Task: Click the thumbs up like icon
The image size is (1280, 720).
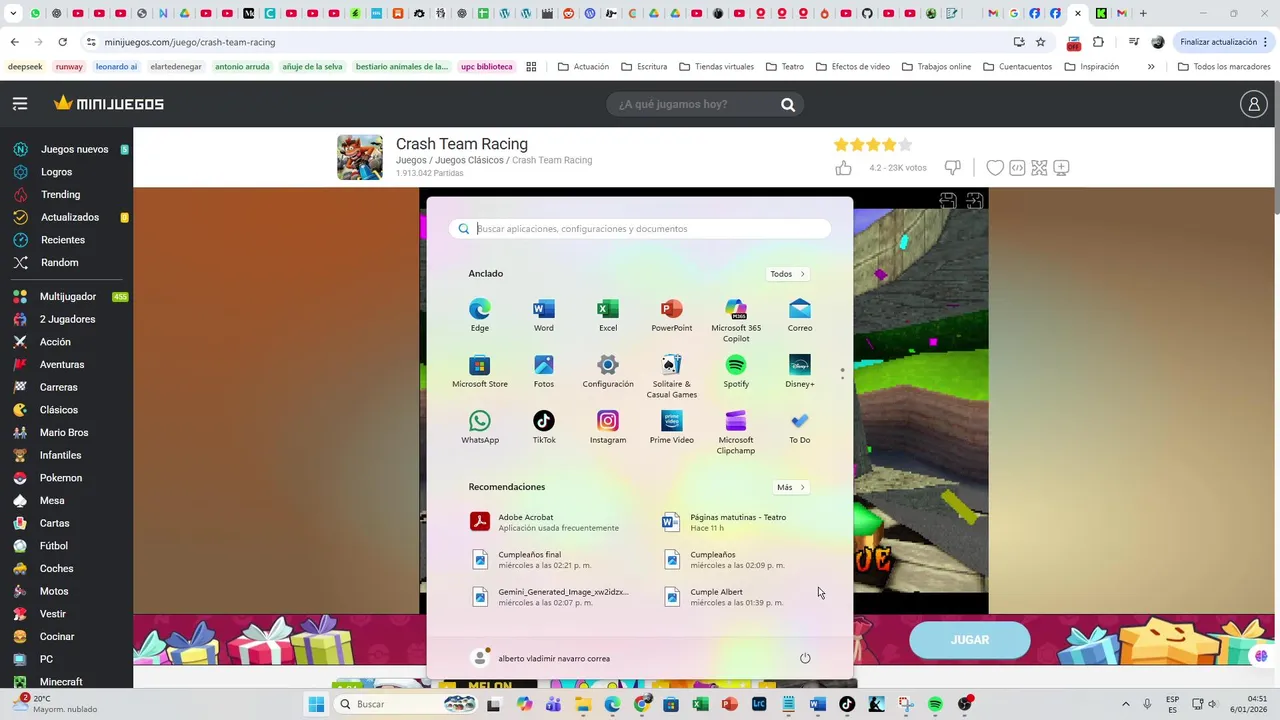Action: click(x=843, y=168)
